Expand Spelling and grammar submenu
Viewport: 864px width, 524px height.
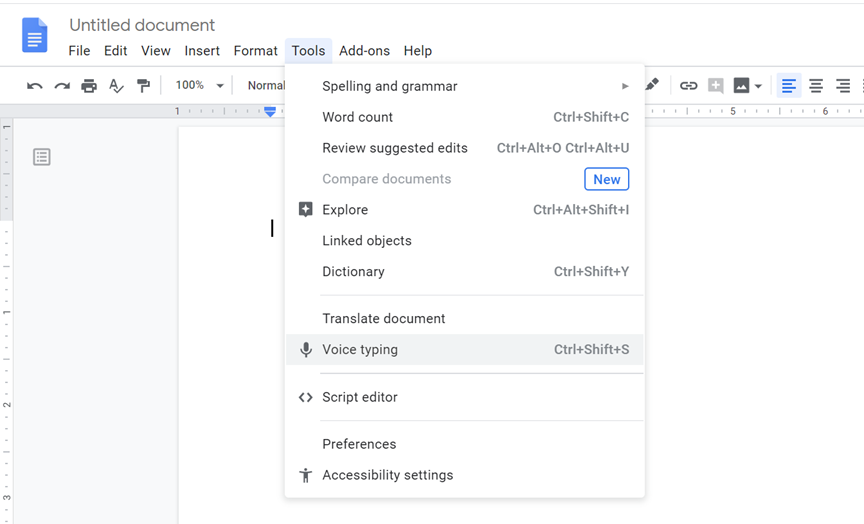point(465,86)
